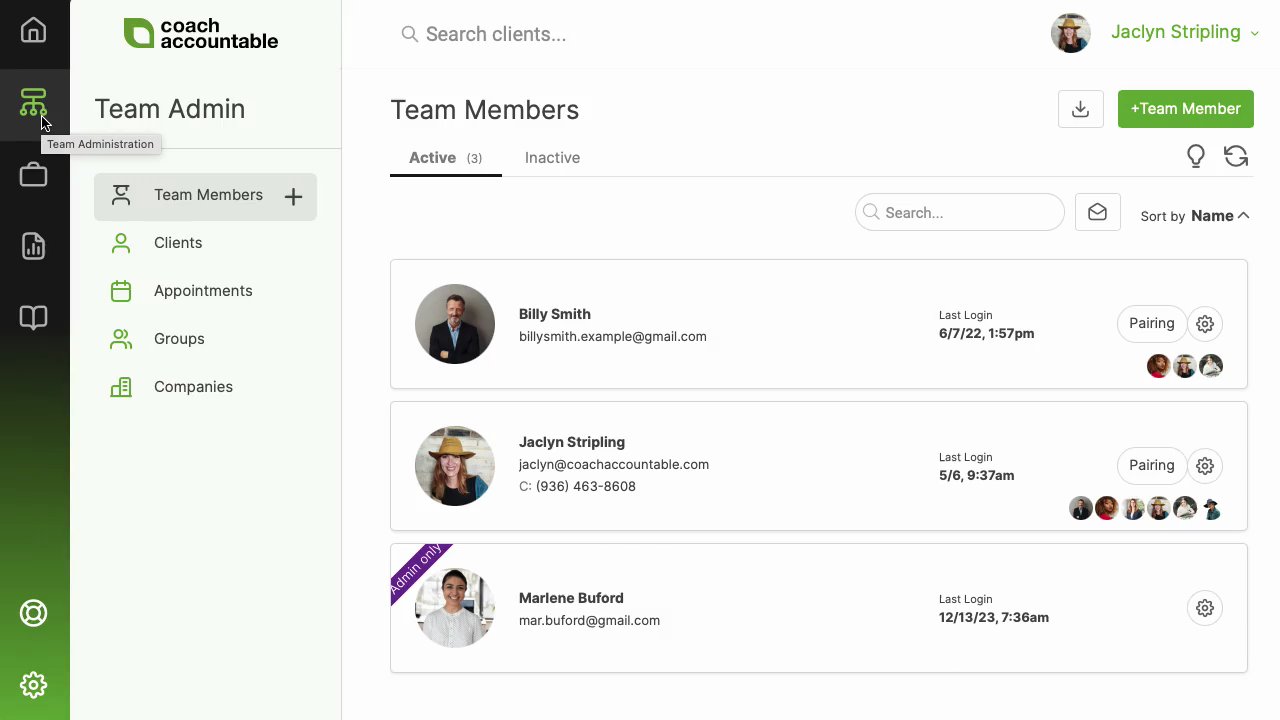The height and width of the screenshot is (720, 1280).
Task: Refresh the team members list
Action: pos(1236,156)
